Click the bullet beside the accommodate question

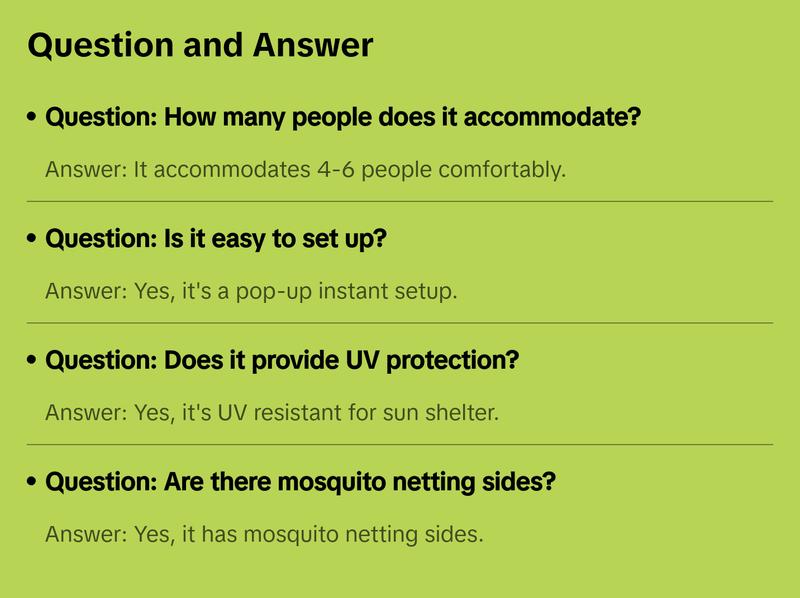(x=34, y=118)
